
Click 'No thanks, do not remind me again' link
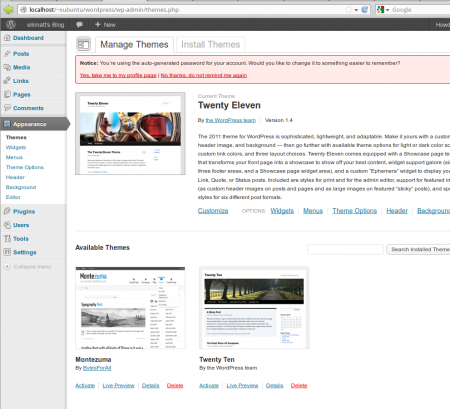[204, 75]
